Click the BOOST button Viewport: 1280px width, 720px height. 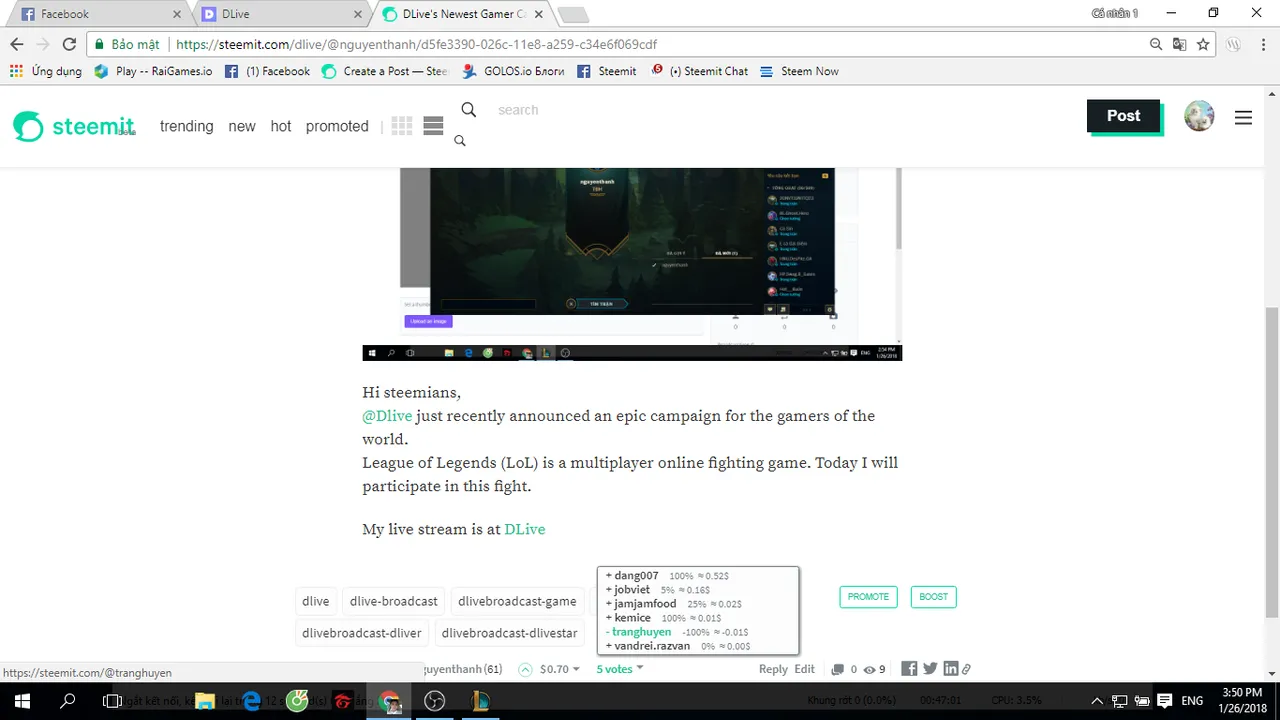coord(933,597)
